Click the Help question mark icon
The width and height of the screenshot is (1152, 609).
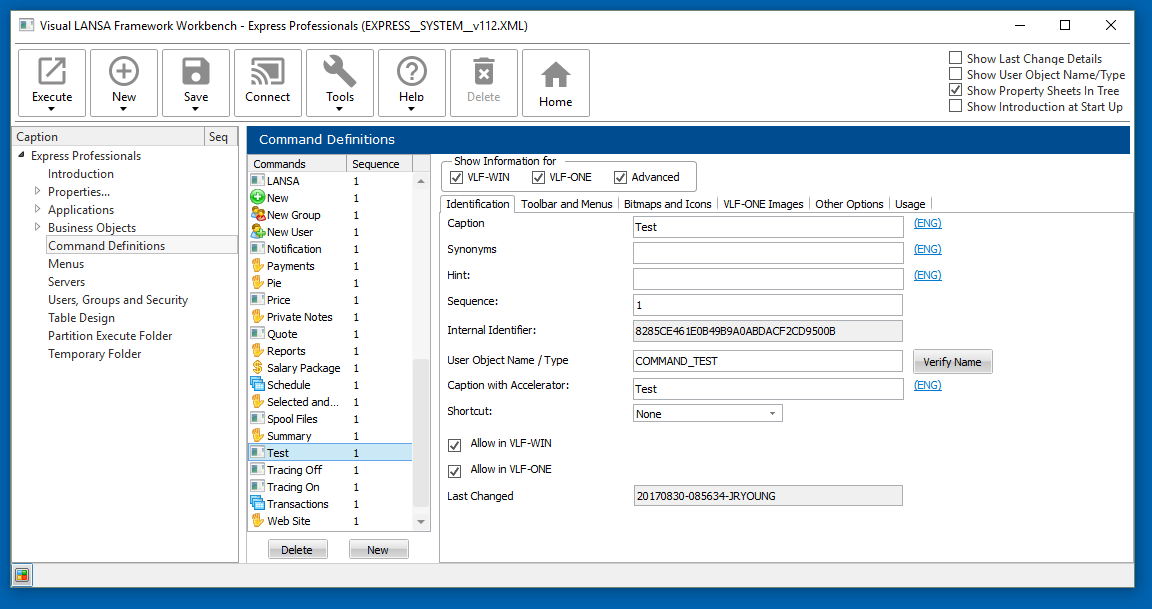tap(411, 71)
